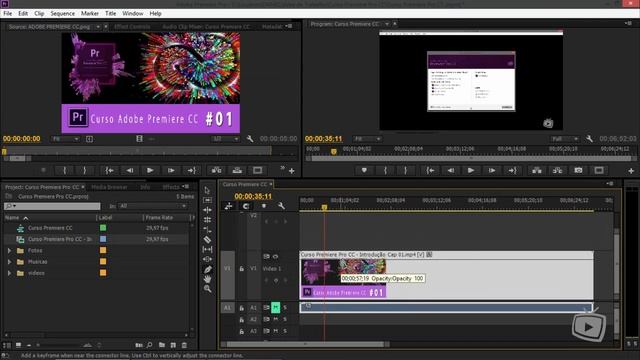640x360 pixels.
Task: Click Extract button in Program monitor
Action: click(x=558, y=170)
